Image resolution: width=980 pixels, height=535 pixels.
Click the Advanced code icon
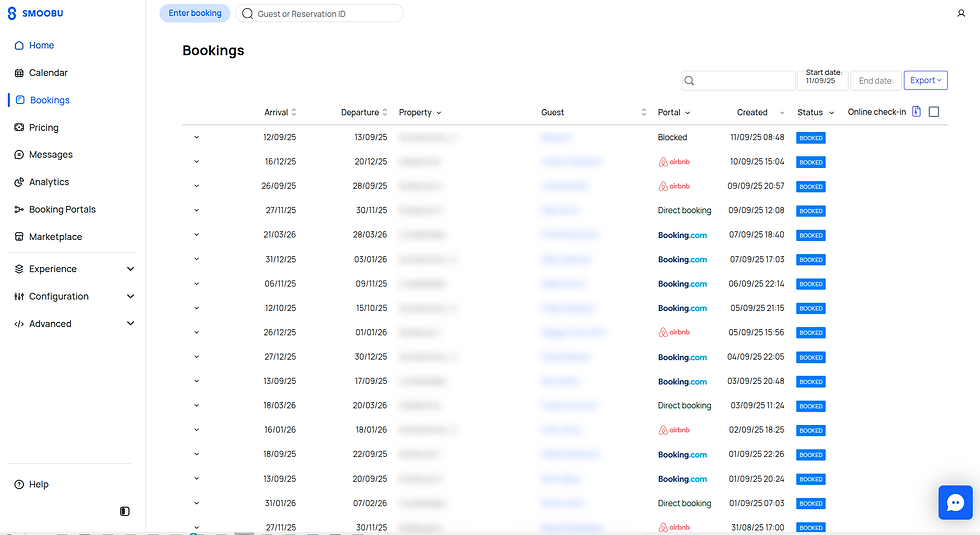coord(19,324)
